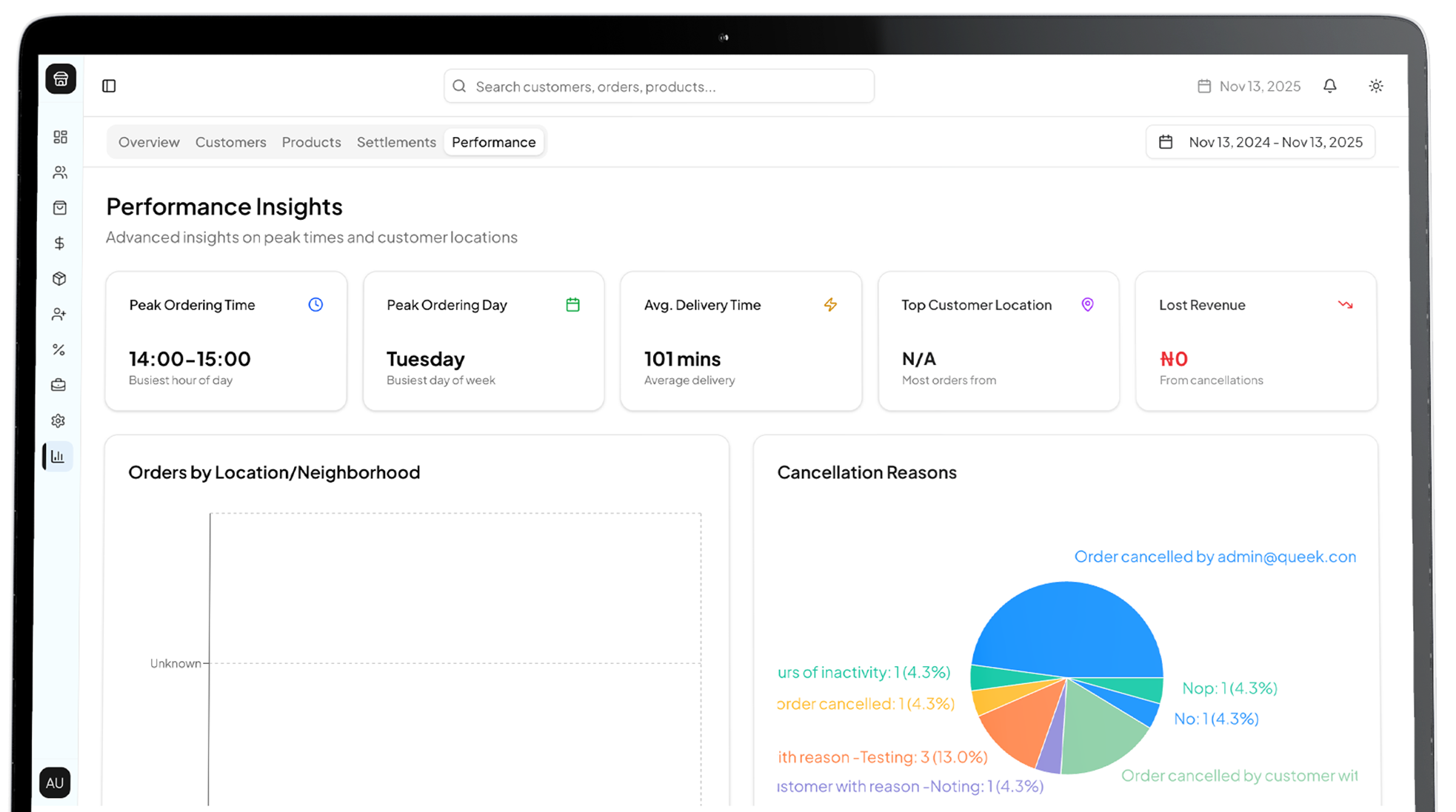Click the Noting: 1 (4.3%) pie label
The image size is (1456, 812).
(910, 786)
